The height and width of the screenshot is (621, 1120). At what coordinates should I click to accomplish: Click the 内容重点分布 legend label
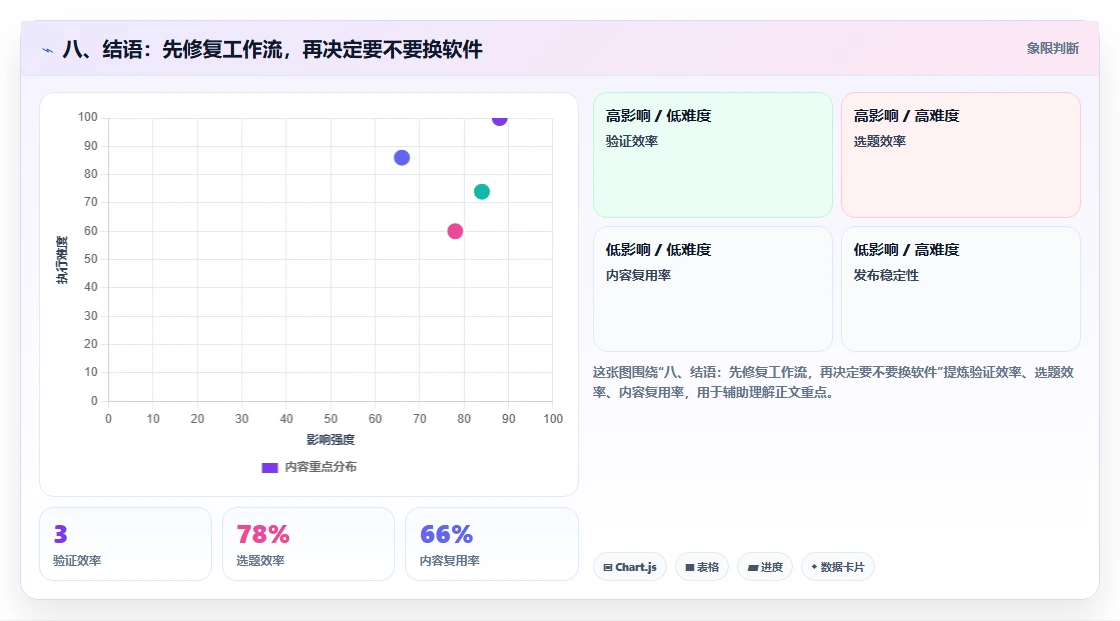click(x=321, y=467)
